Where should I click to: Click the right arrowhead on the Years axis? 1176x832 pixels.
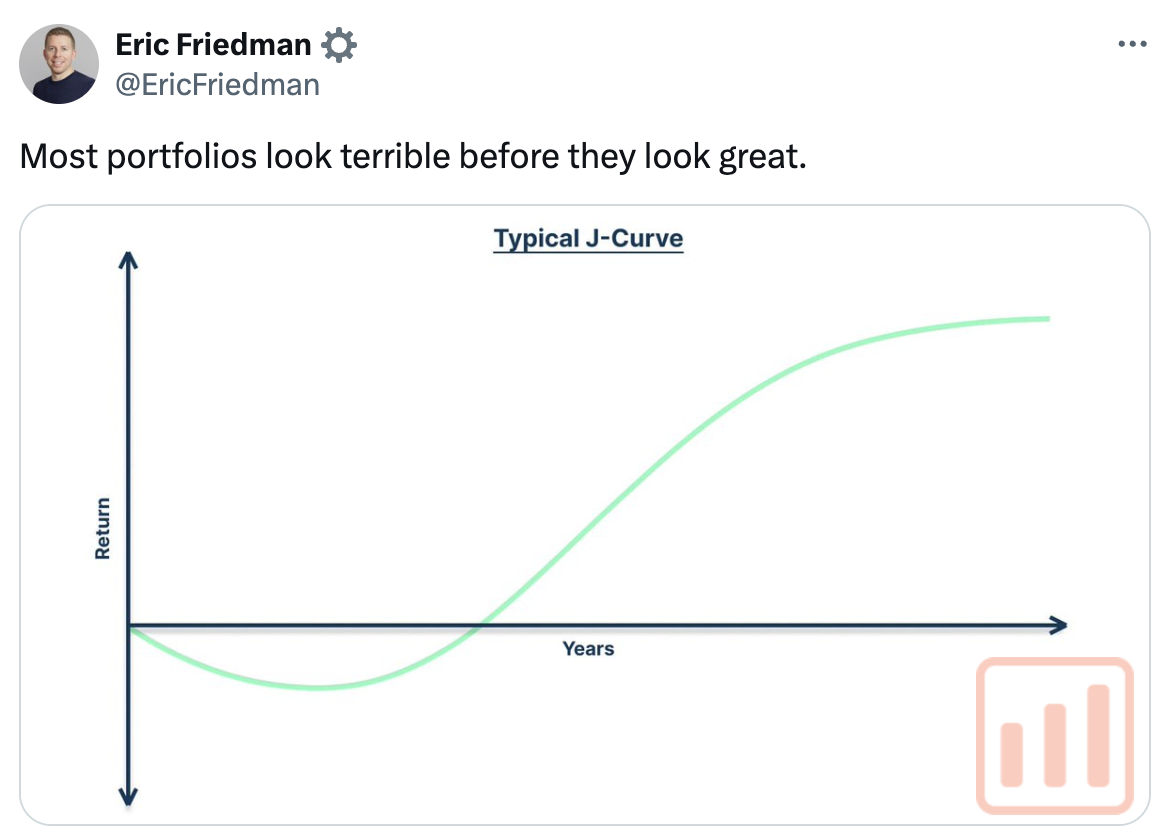click(x=1058, y=626)
